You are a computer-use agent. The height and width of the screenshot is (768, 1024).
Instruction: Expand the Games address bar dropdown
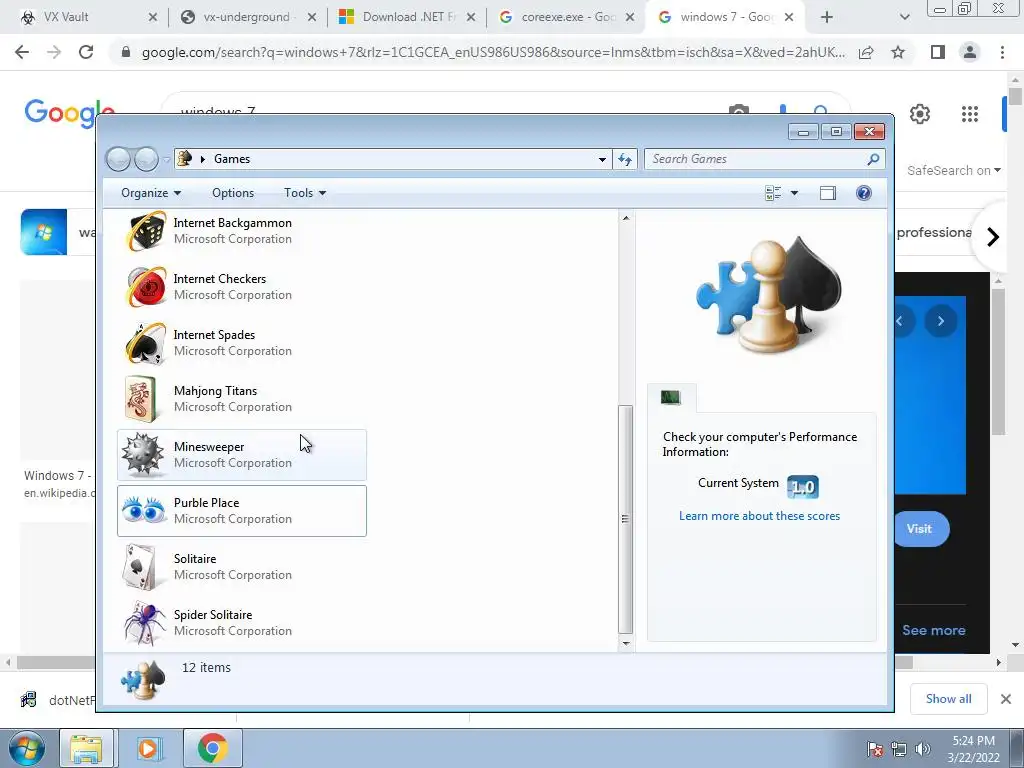(602, 159)
